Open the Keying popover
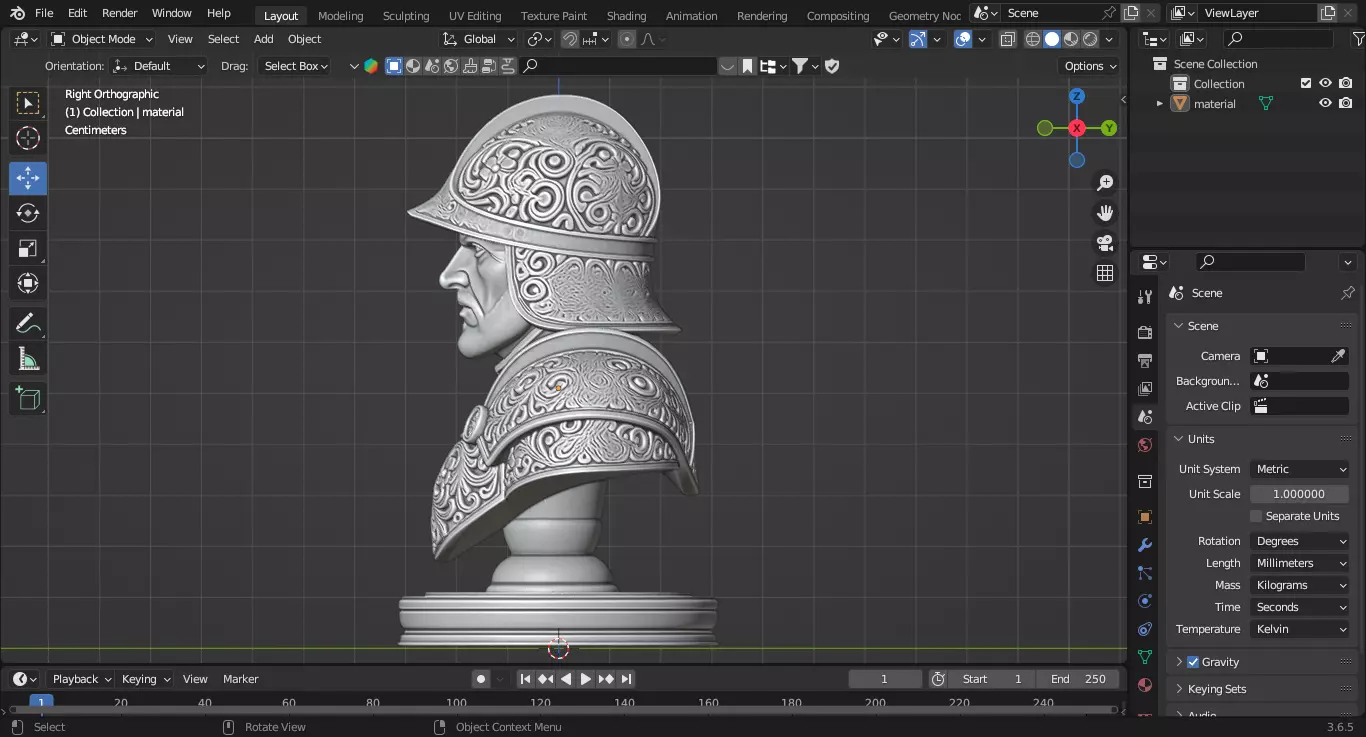This screenshot has height=737, width=1366. 145,679
